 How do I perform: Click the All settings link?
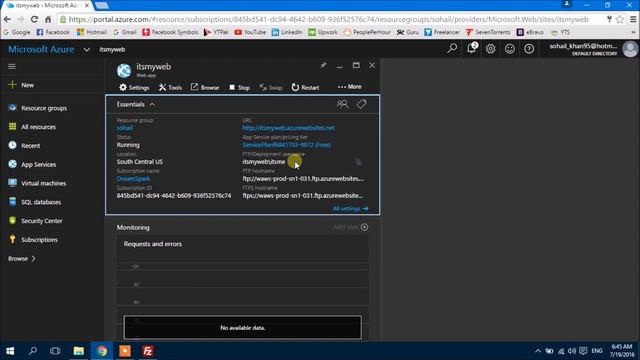click(350, 209)
